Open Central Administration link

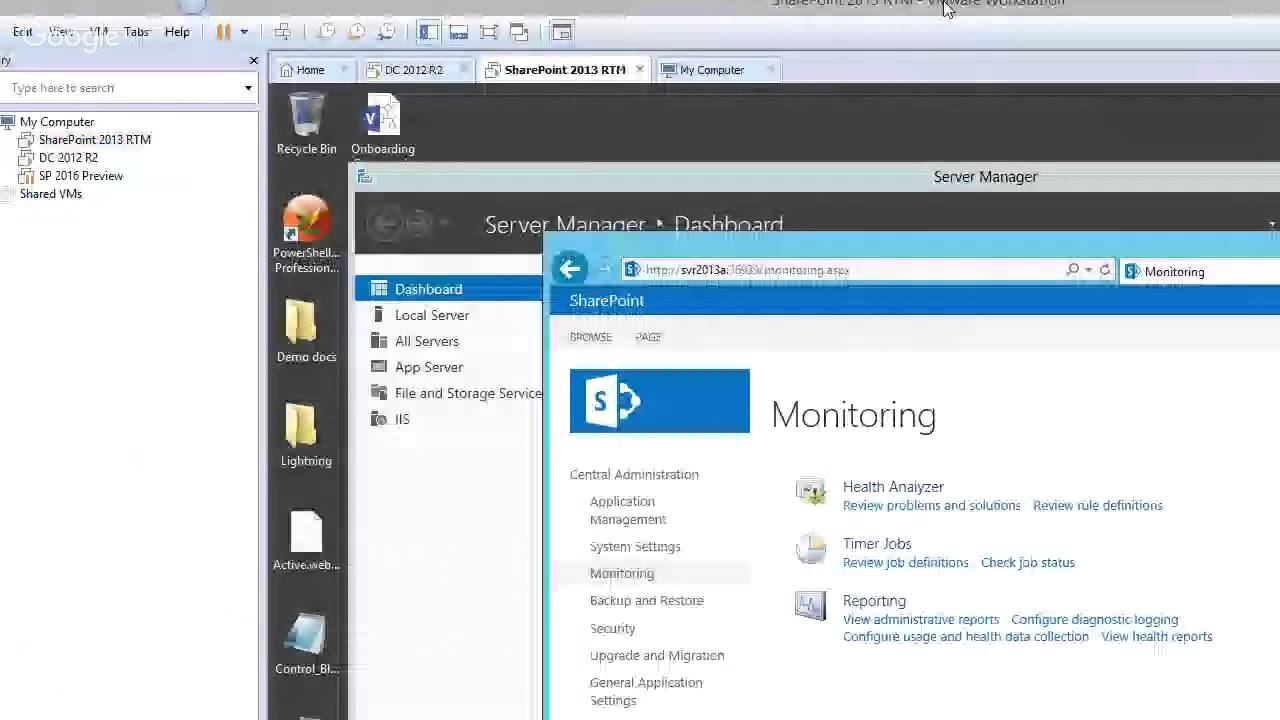pos(634,475)
